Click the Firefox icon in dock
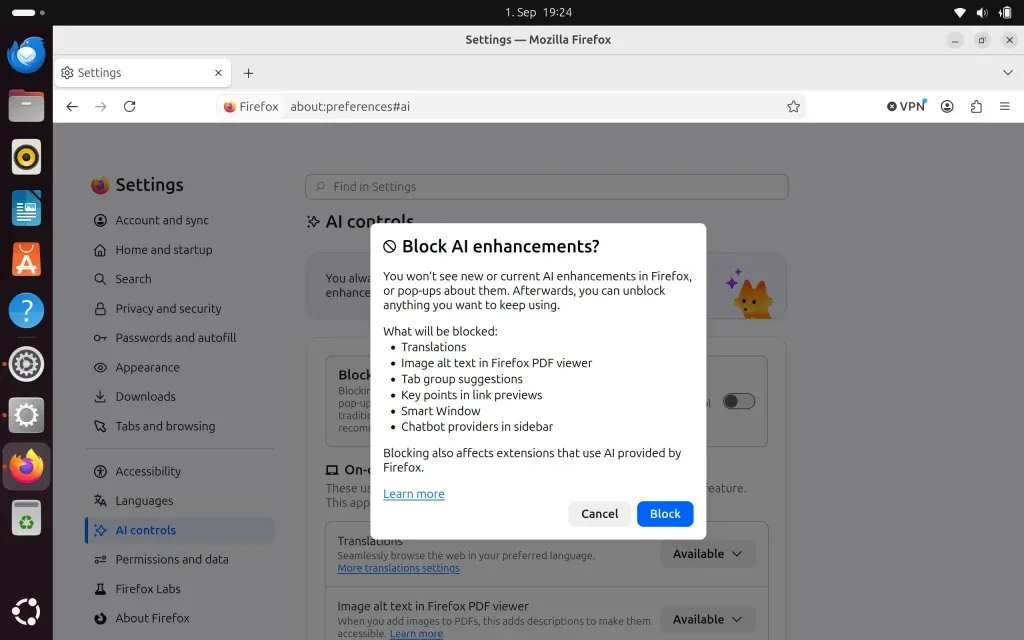 pos(26,466)
